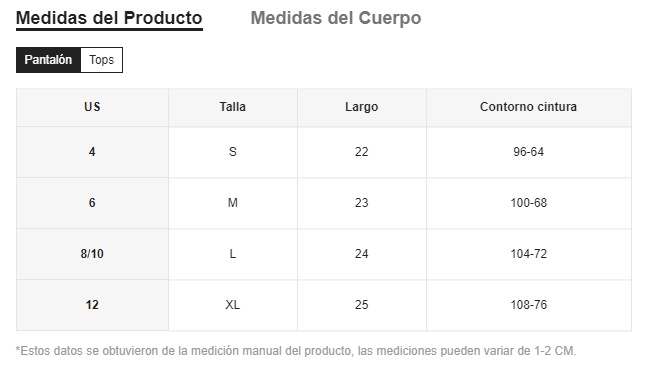Click the M talla cell
The height and width of the screenshot is (371, 646).
pyautogui.click(x=233, y=203)
